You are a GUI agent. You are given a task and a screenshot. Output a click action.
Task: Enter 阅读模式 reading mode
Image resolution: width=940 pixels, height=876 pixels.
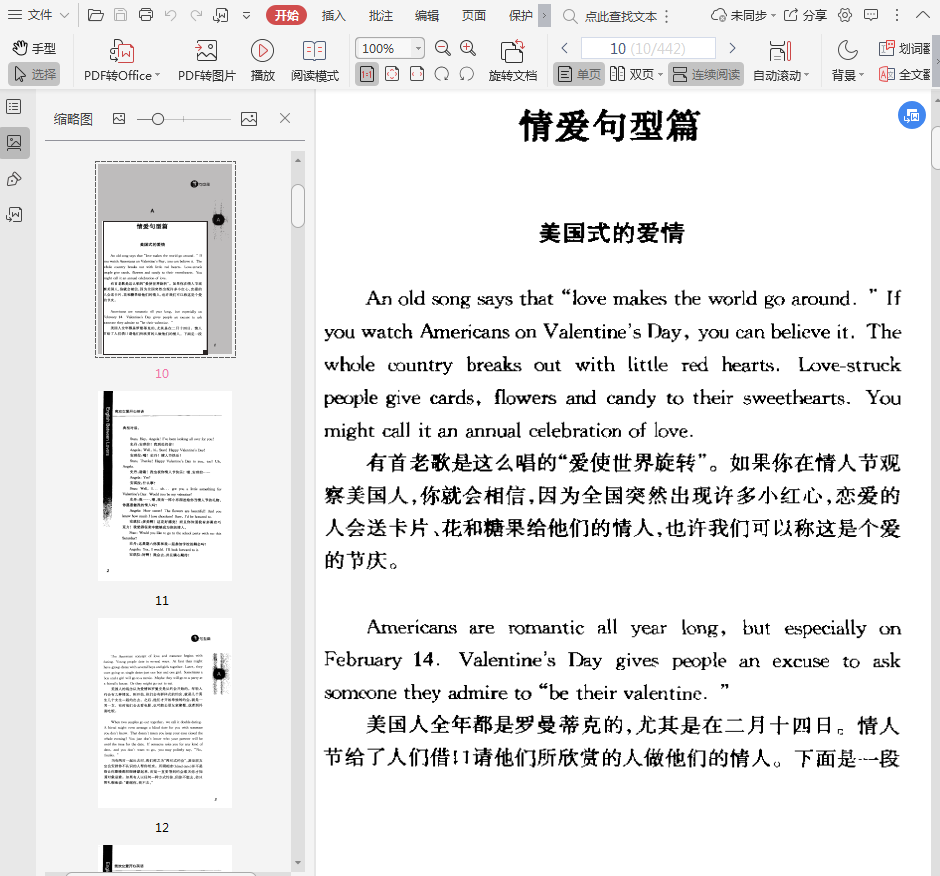[315, 60]
